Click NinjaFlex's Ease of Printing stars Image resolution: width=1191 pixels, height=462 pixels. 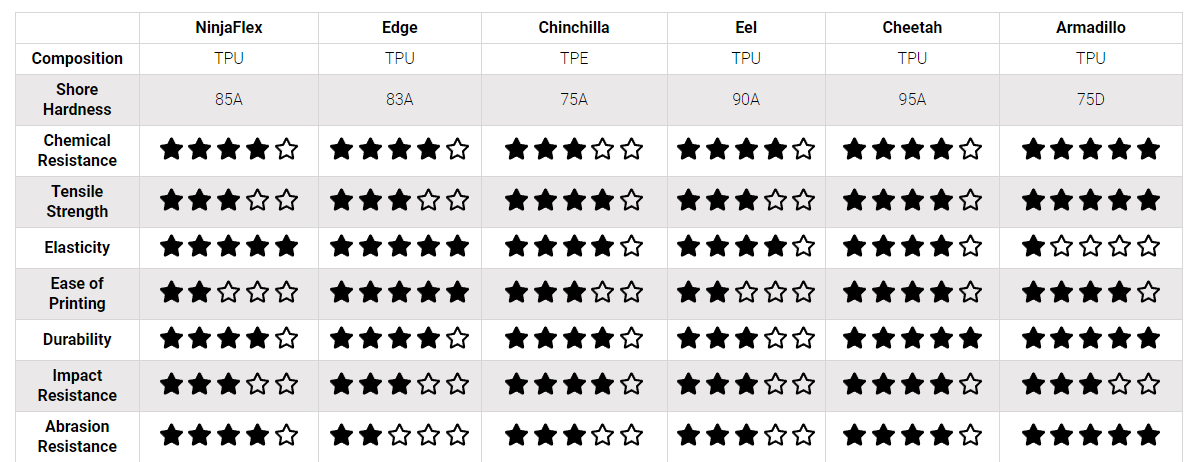pos(229,292)
